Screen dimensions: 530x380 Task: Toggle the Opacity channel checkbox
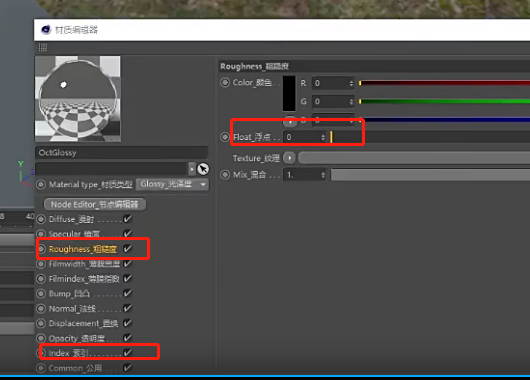tap(127, 338)
